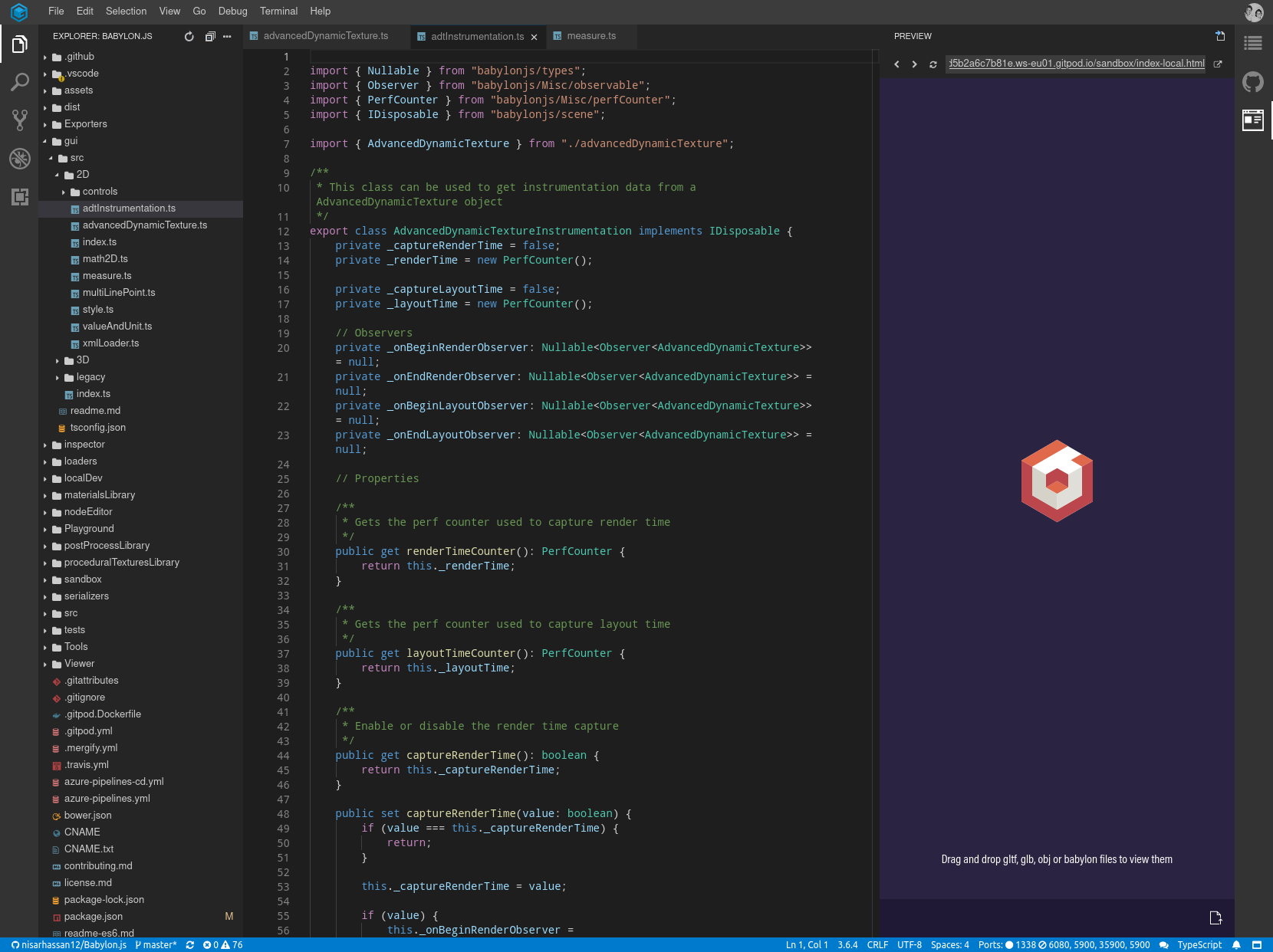Click feedback chat icon in status bar
The height and width of the screenshot is (952, 1273).
click(1163, 945)
